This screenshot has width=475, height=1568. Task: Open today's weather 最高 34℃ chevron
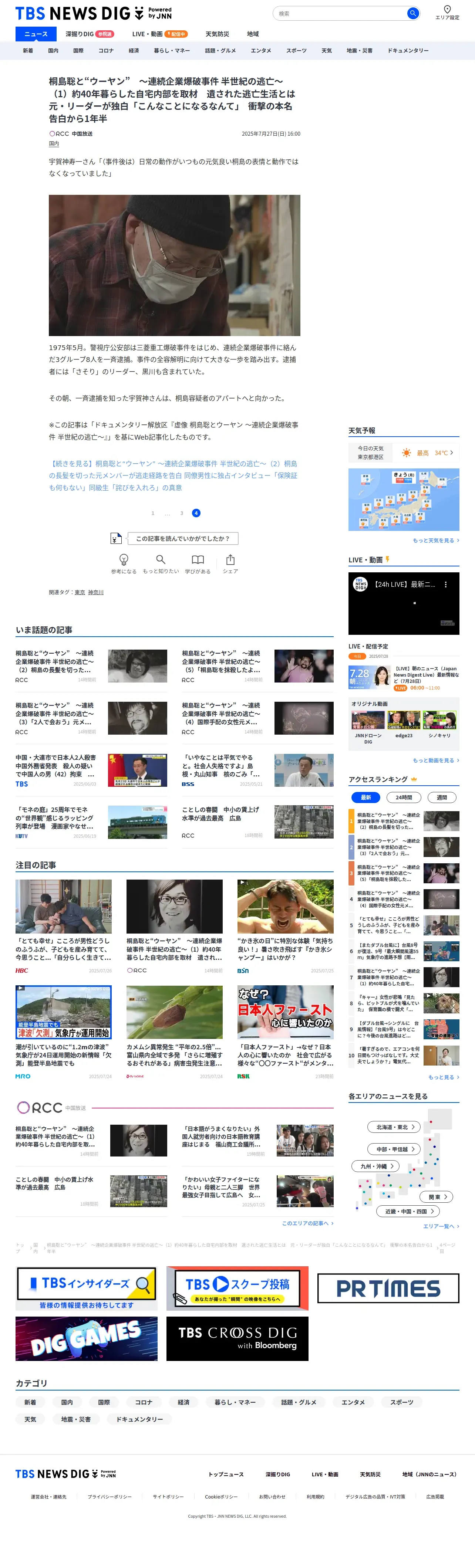451,453
